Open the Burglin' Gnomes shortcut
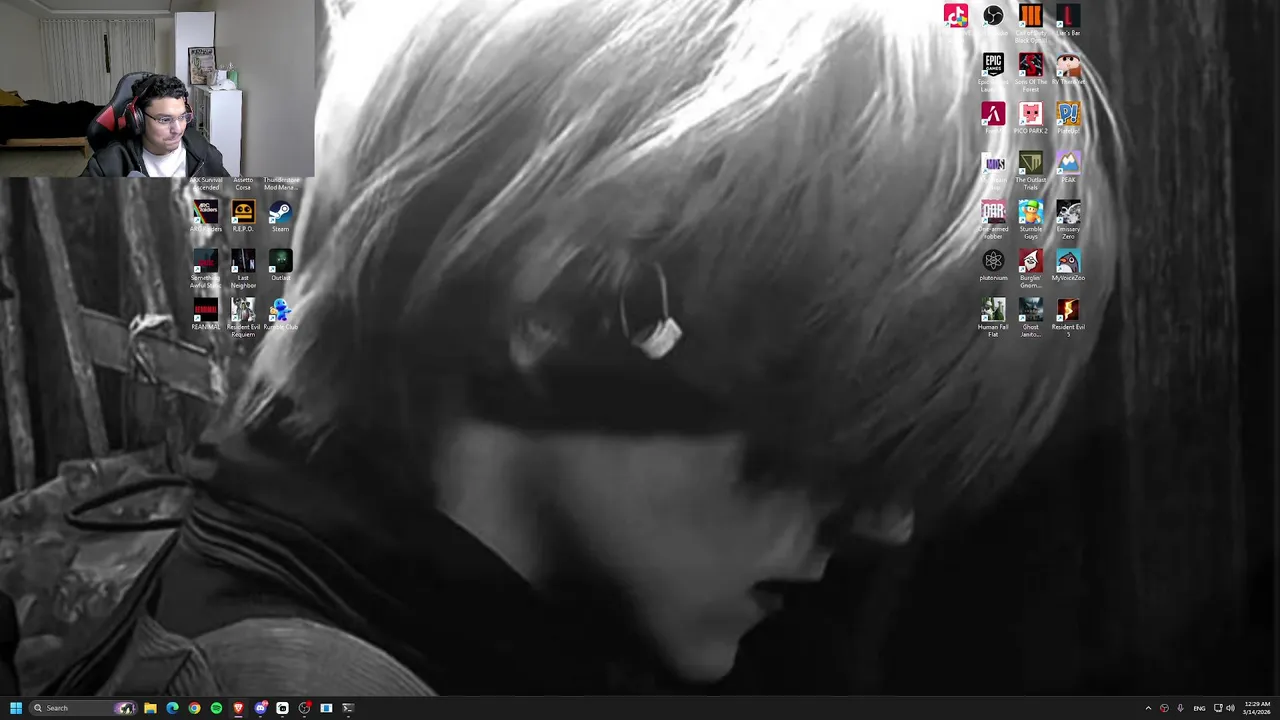The height and width of the screenshot is (720, 1280). [1030, 268]
